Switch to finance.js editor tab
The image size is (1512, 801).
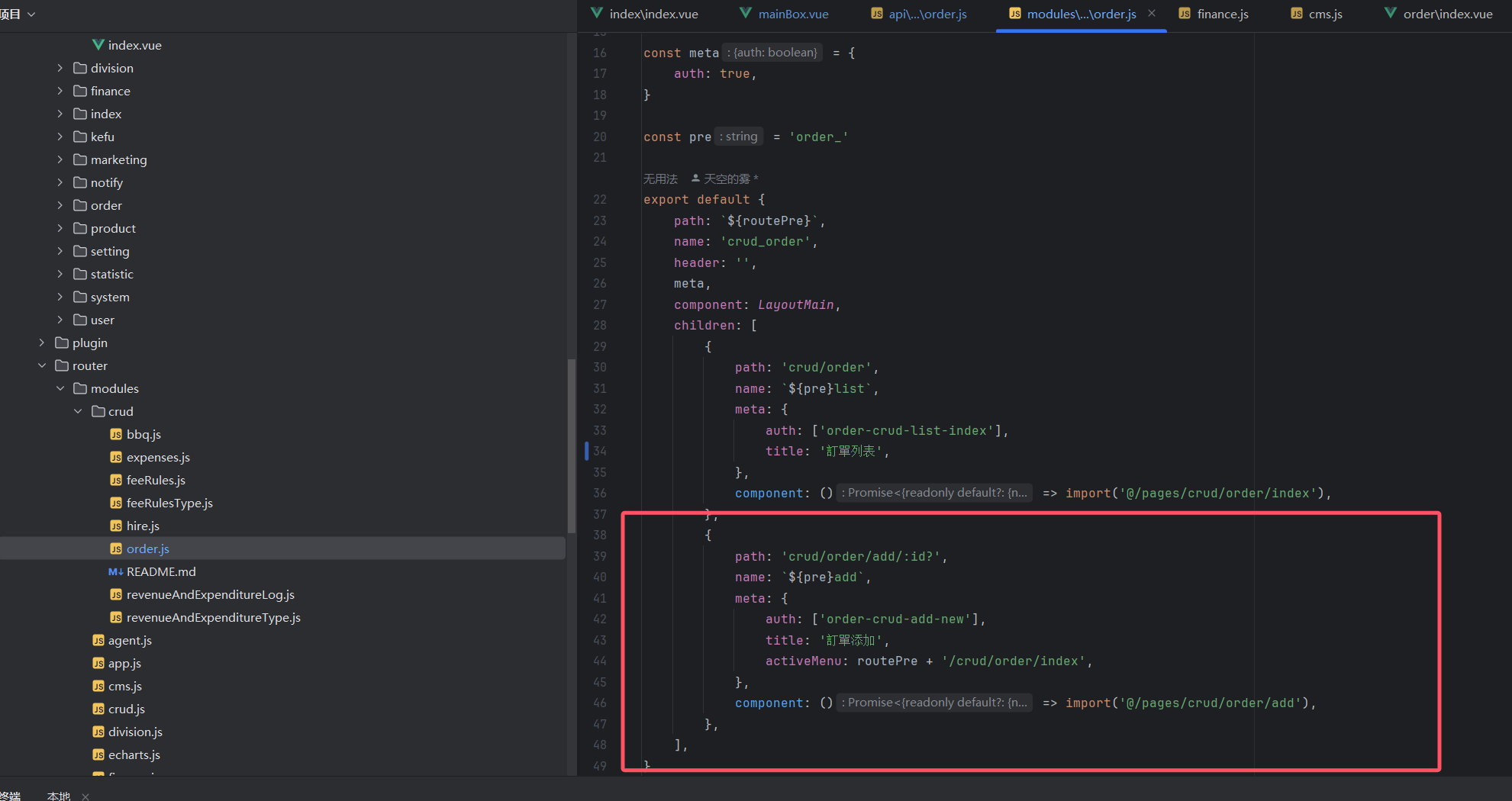[1214, 14]
